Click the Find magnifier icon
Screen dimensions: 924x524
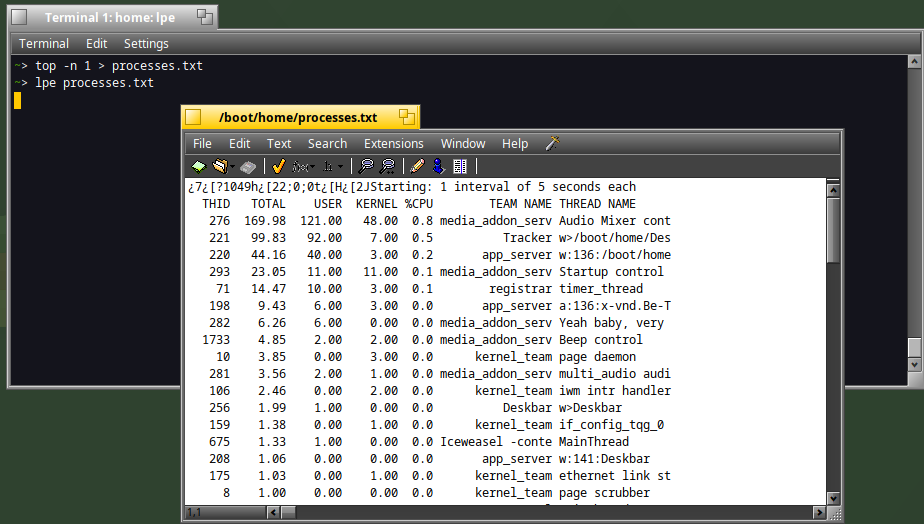point(366,167)
